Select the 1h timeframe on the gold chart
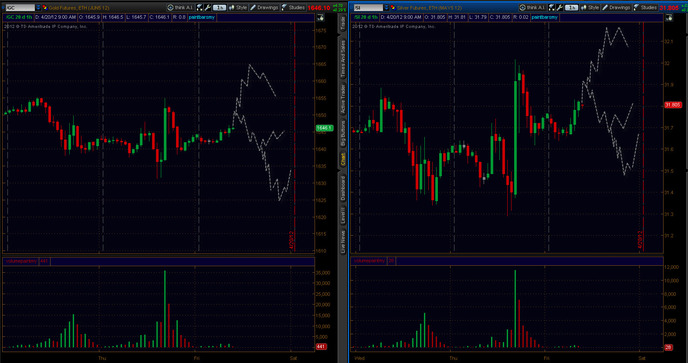This screenshot has height=363, width=688. [219, 7]
